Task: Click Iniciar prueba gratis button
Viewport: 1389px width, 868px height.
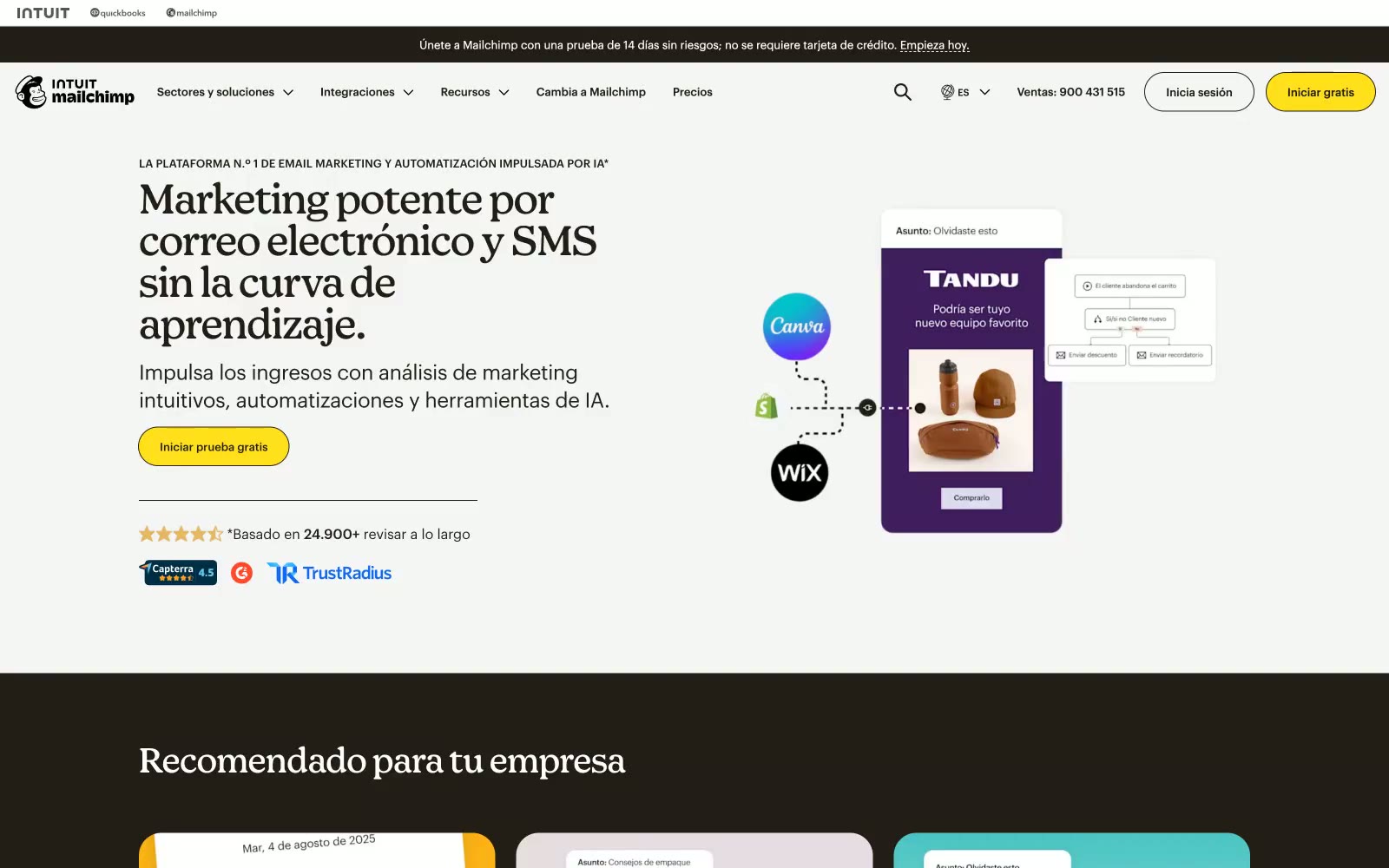Action: click(214, 446)
